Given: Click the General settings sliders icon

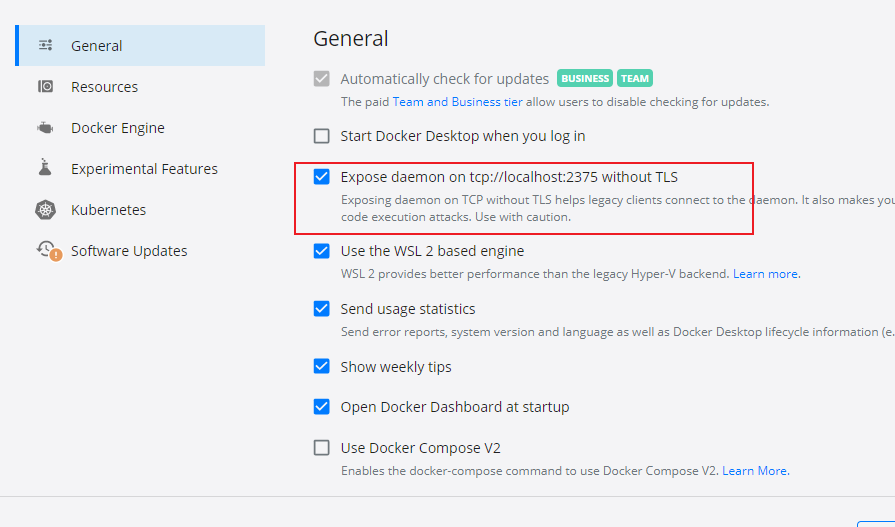Looking at the screenshot, I should (46, 45).
